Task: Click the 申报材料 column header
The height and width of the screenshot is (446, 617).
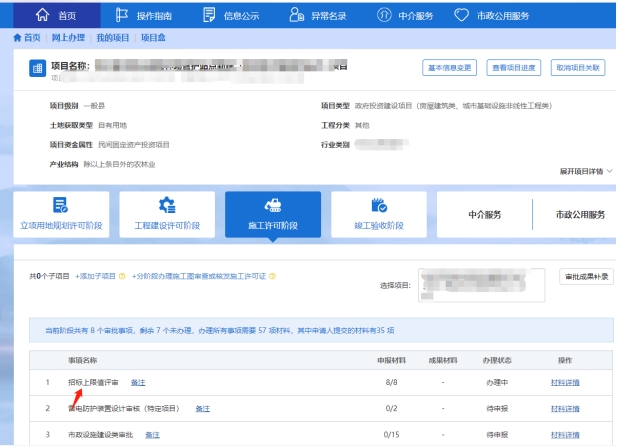Action: 392,360
